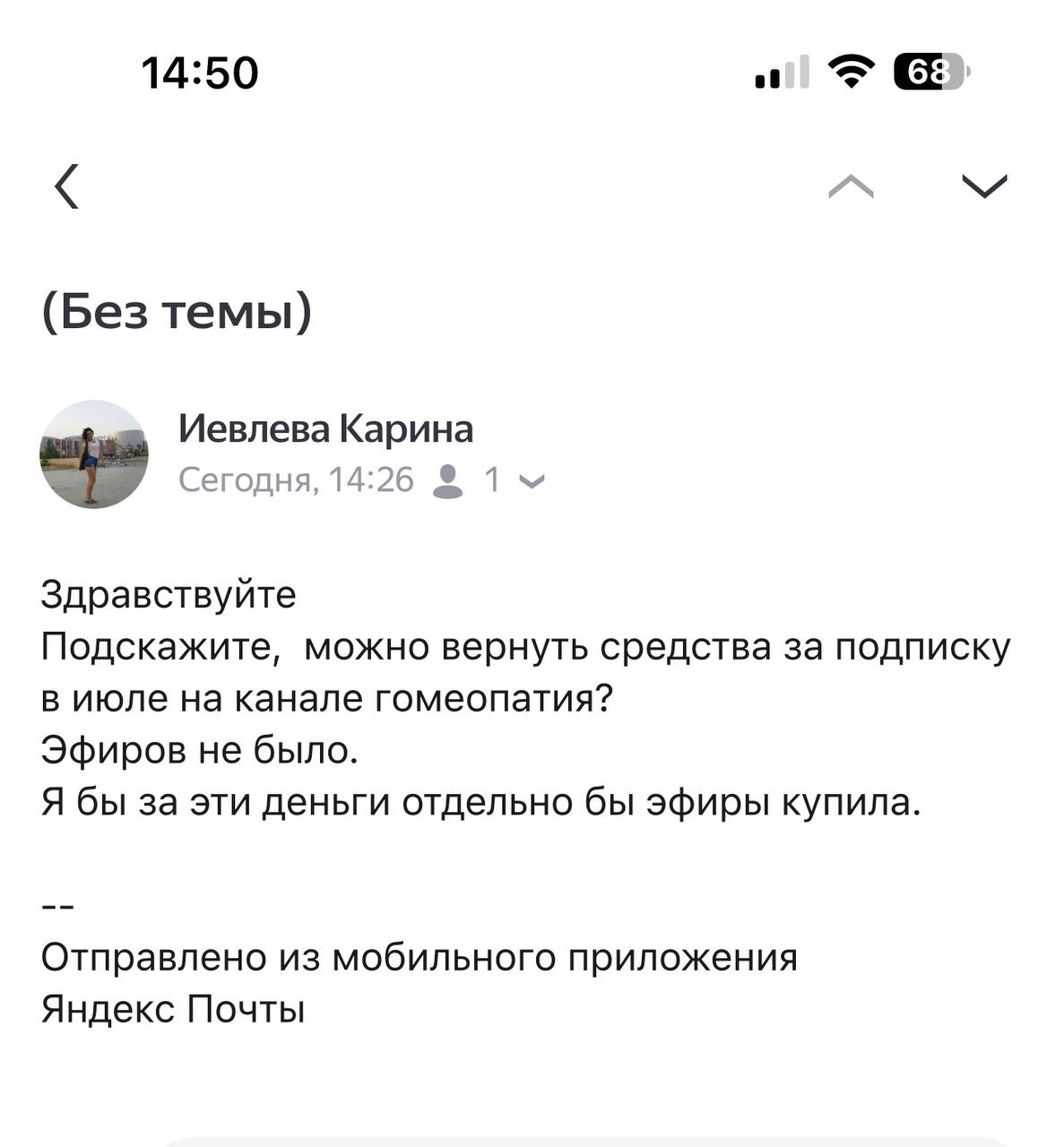Tap the Wi-Fi status icon

point(851,71)
